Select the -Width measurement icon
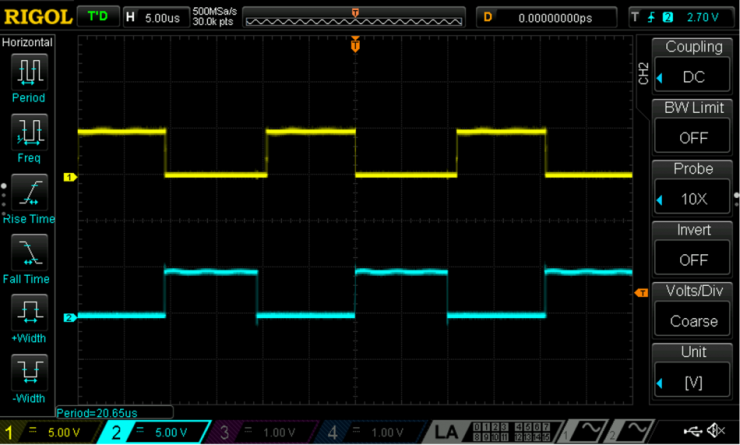Image resolution: width=740 pixels, height=445 pixels. 29,372
